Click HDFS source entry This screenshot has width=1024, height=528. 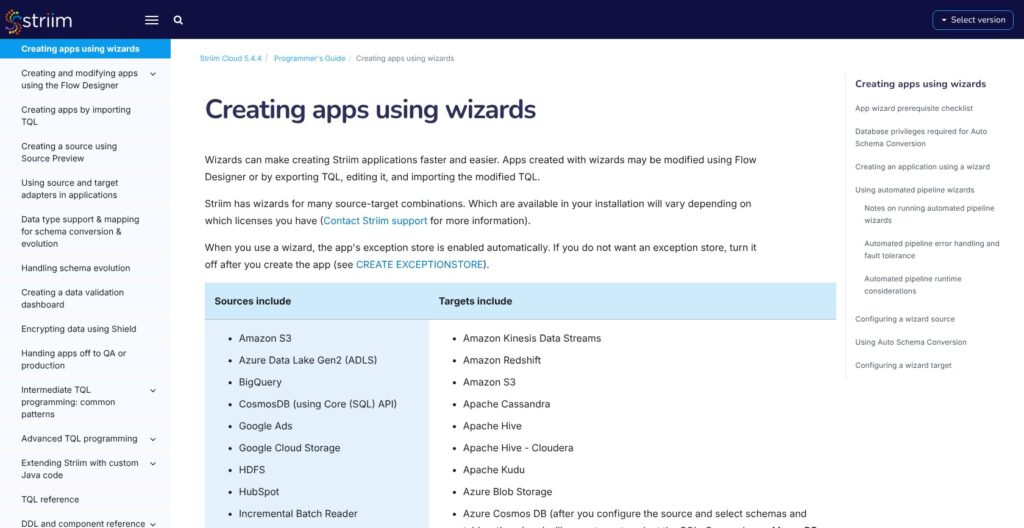[251, 470]
